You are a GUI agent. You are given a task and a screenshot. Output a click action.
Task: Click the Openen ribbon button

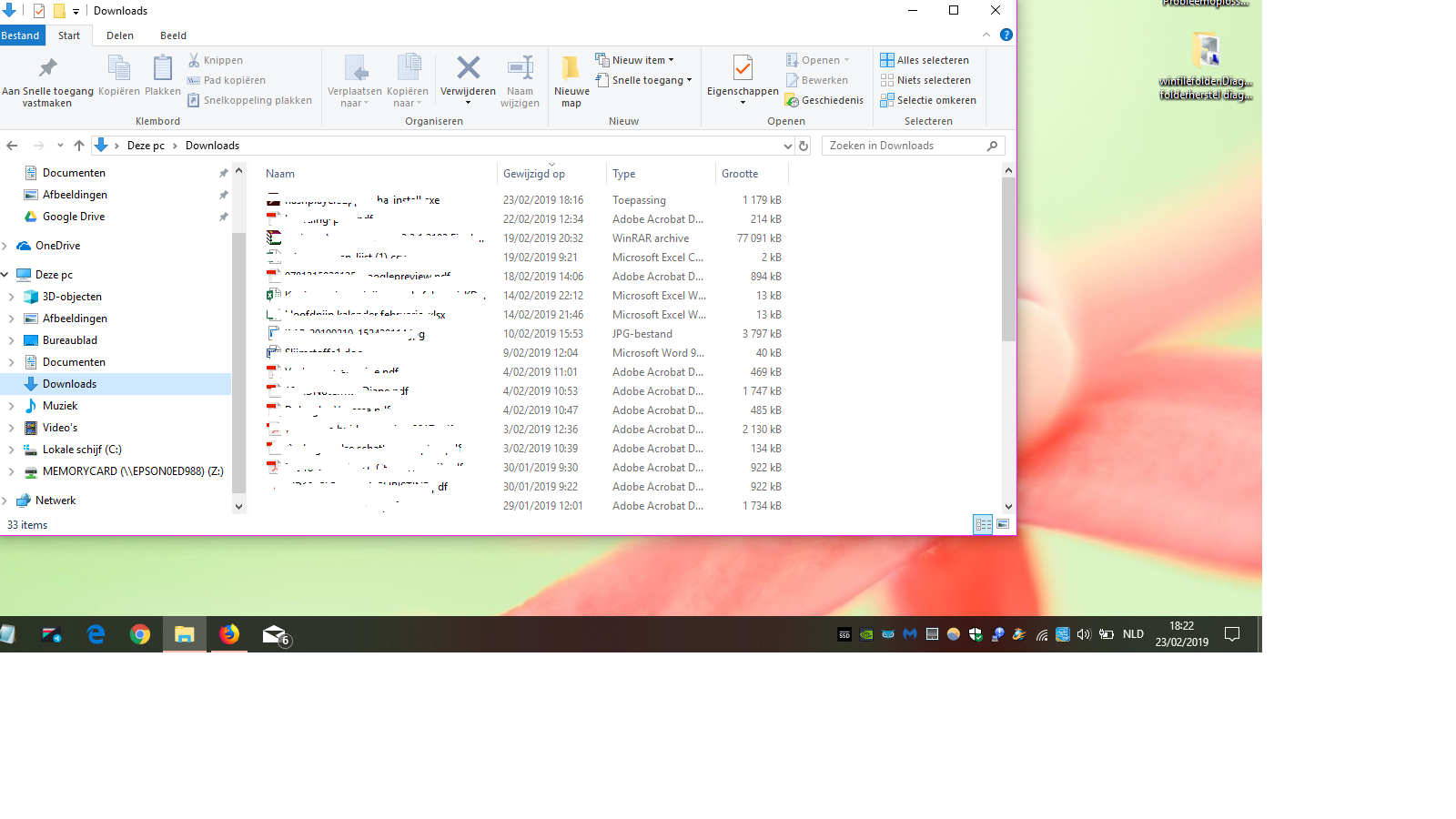pyautogui.click(x=817, y=60)
